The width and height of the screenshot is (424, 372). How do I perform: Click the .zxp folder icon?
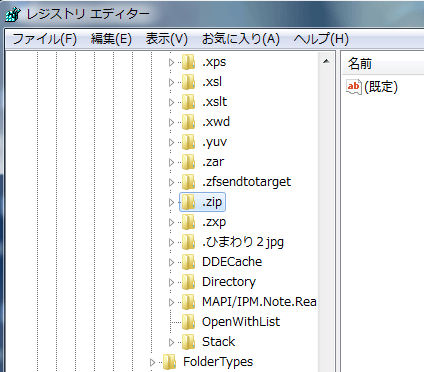click(x=188, y=222)
